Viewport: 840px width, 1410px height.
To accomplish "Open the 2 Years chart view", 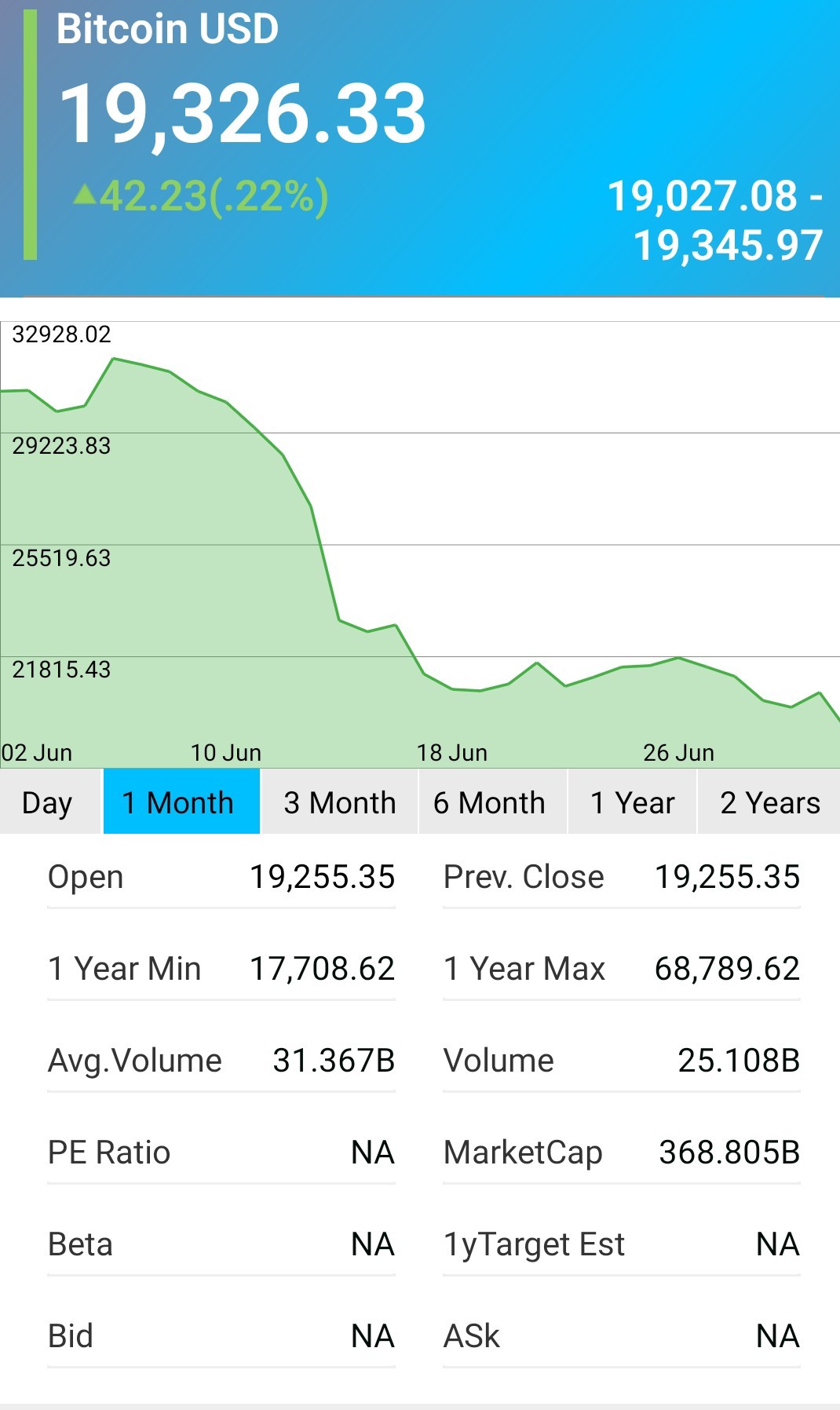I will (x=769, y=802).
